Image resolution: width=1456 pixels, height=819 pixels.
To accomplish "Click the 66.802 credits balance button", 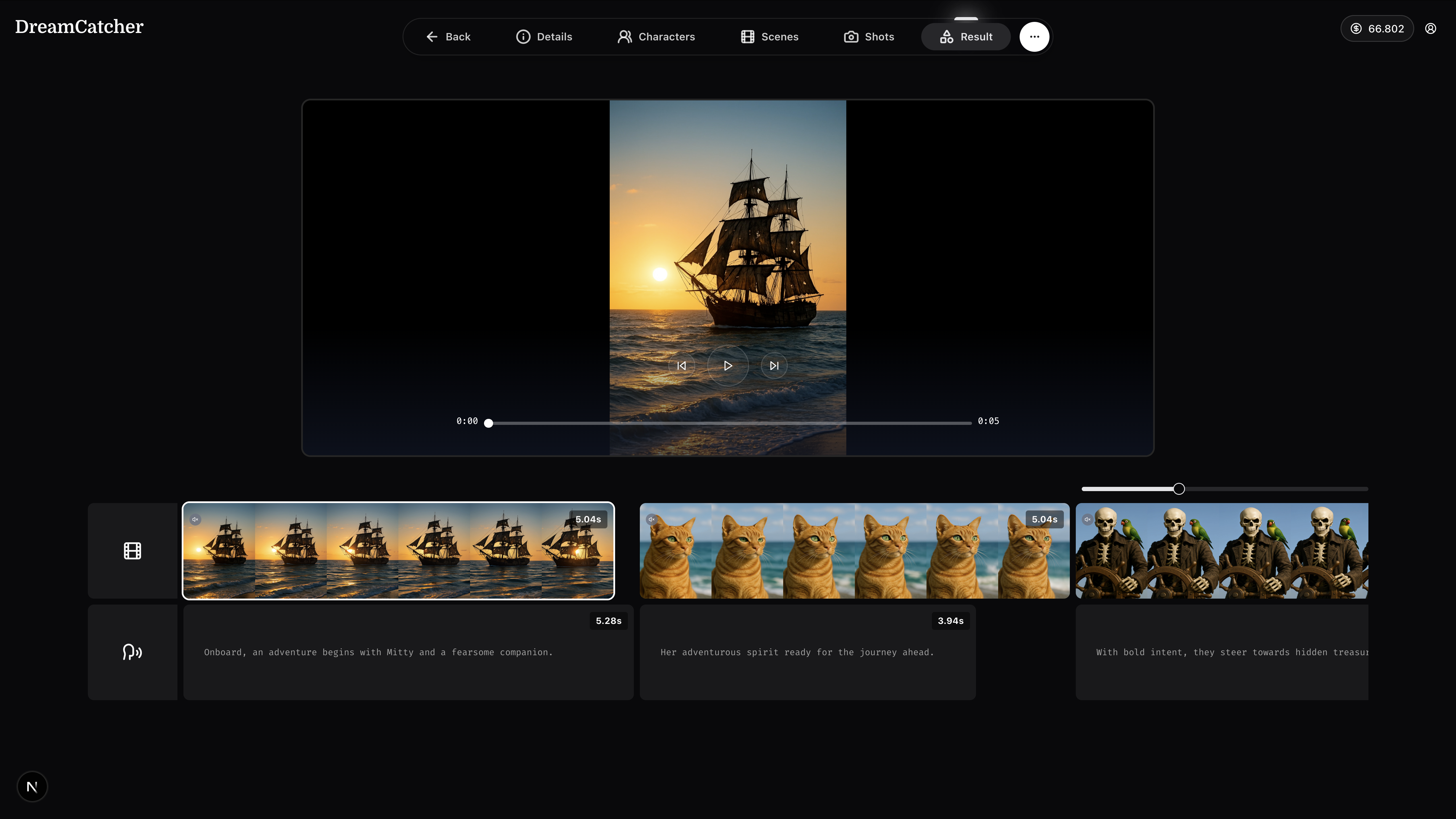I will point(1377,29).
